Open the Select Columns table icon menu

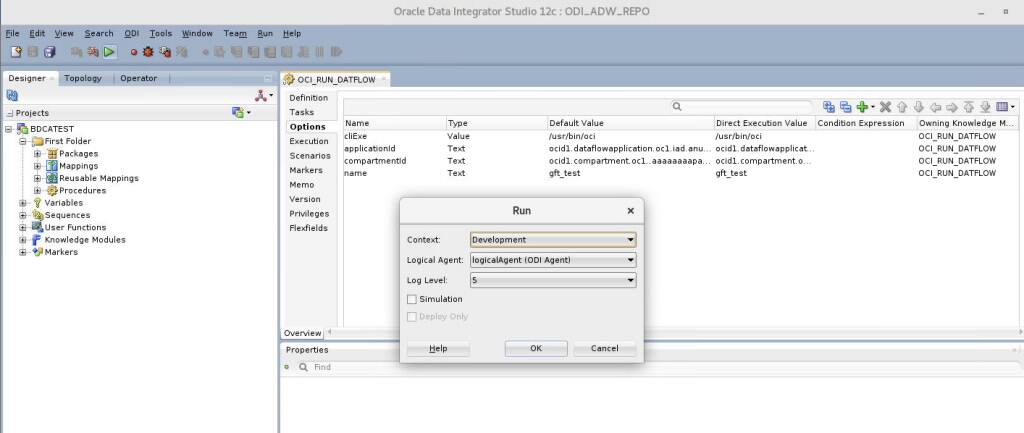click(1005, 106)
